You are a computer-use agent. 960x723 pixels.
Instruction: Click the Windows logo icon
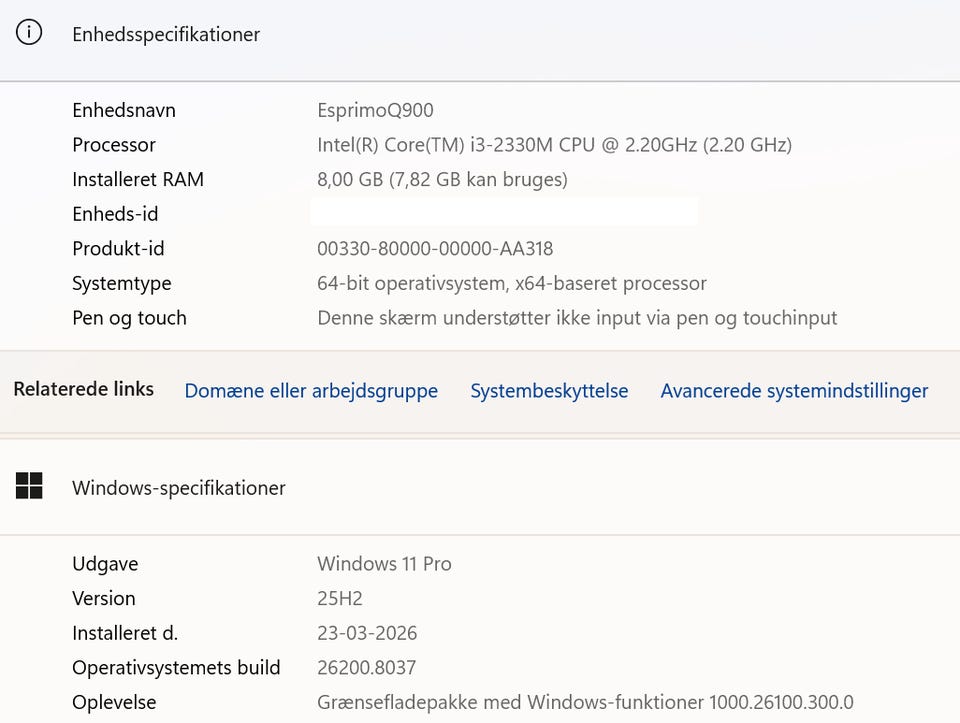tap(29, 486)
